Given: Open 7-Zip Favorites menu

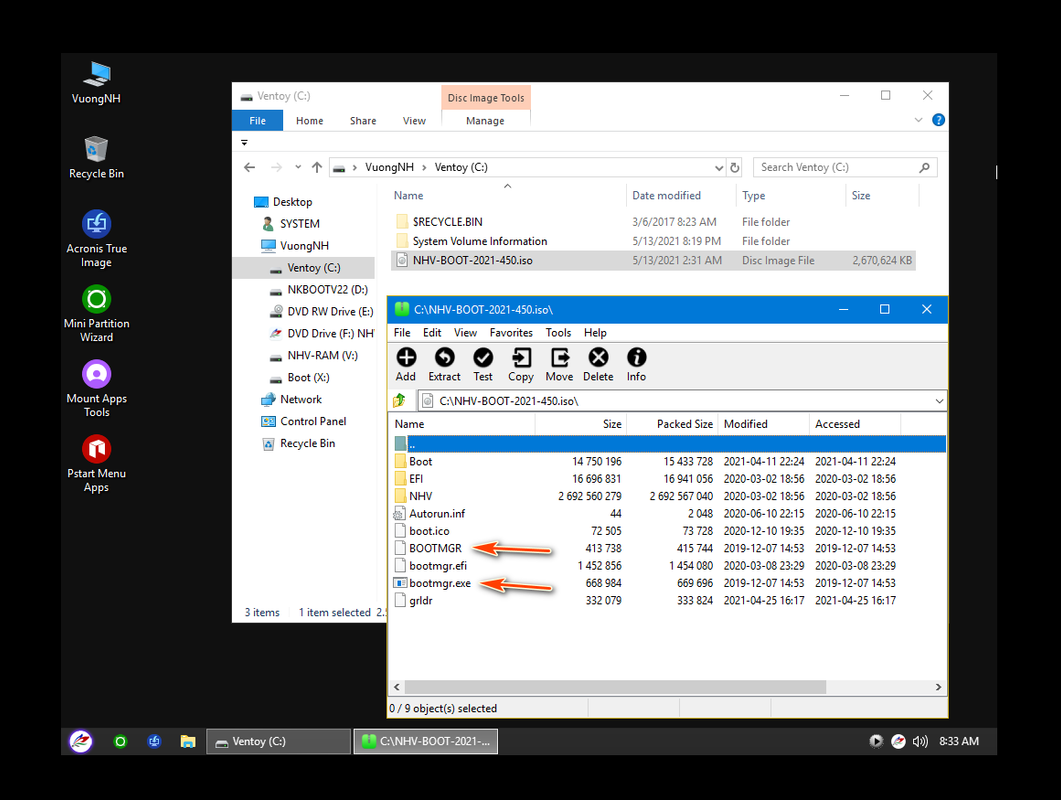Looking at the screenshot, I should pos(511,332).
